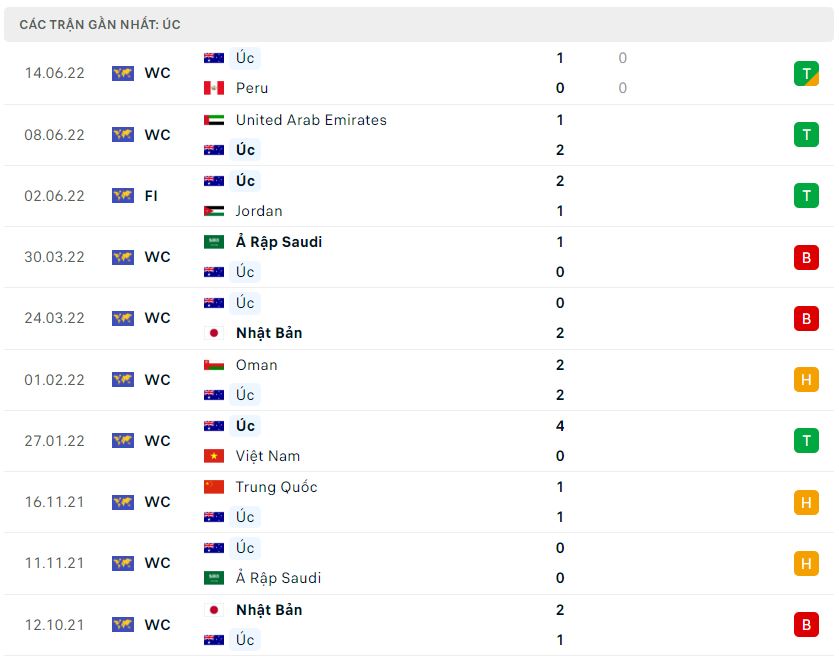Click the Jordan flag icon
The height and width of the screenshot is (661, 839).
[214, 211]
